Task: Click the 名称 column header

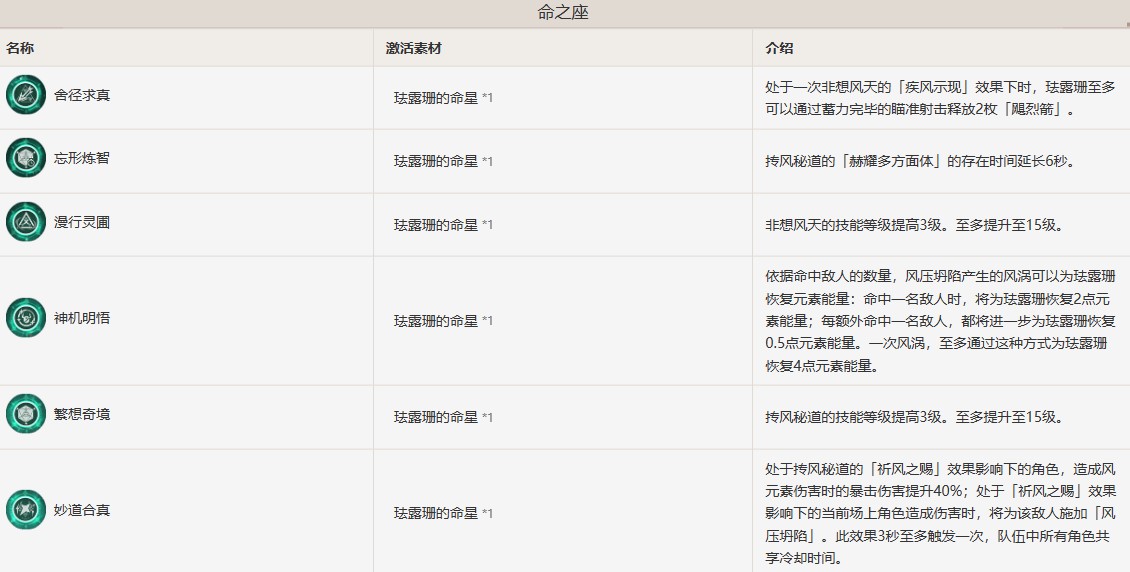Action: 20,48
